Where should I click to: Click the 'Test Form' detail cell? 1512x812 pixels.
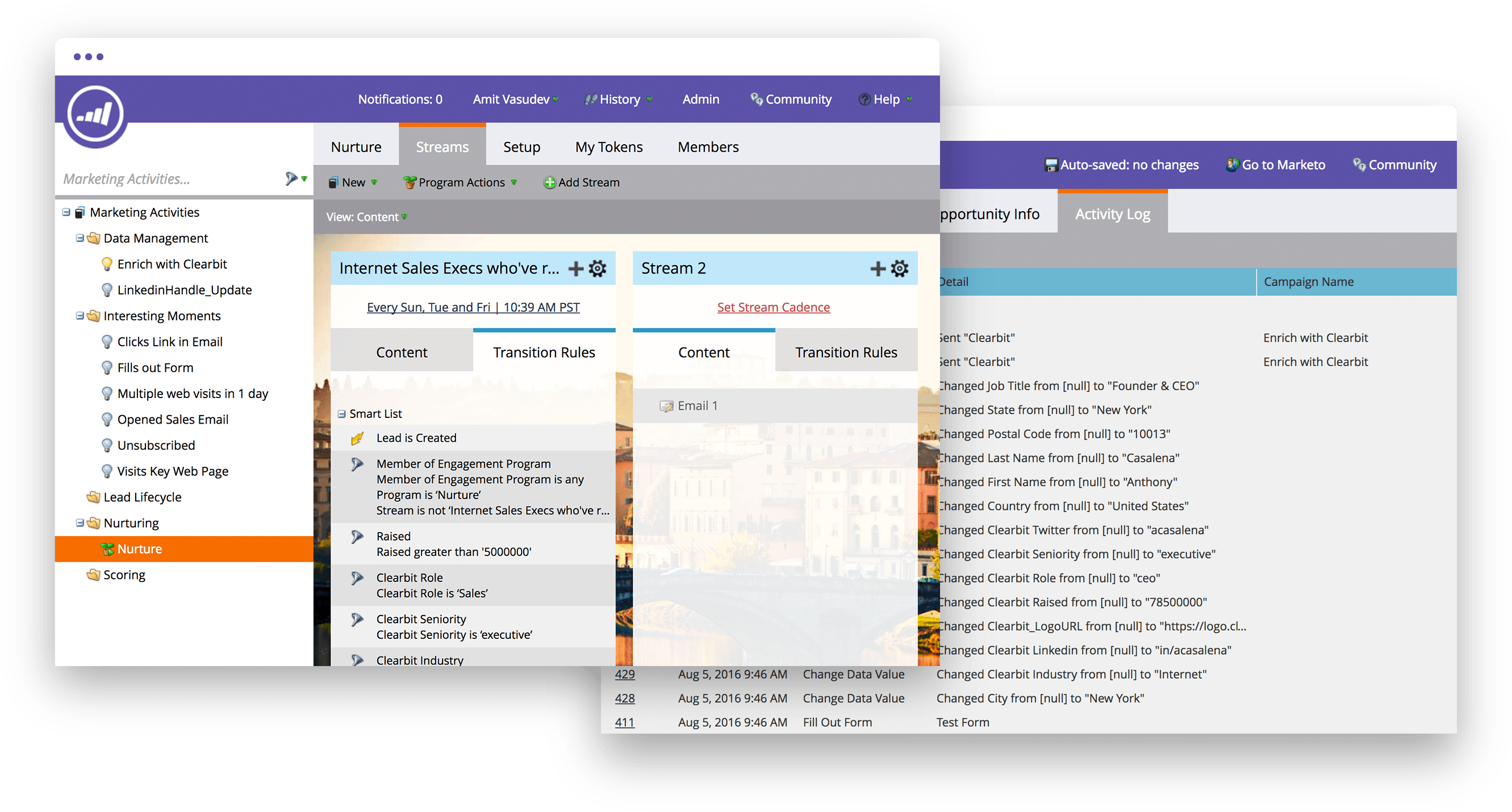click(963, 723)
